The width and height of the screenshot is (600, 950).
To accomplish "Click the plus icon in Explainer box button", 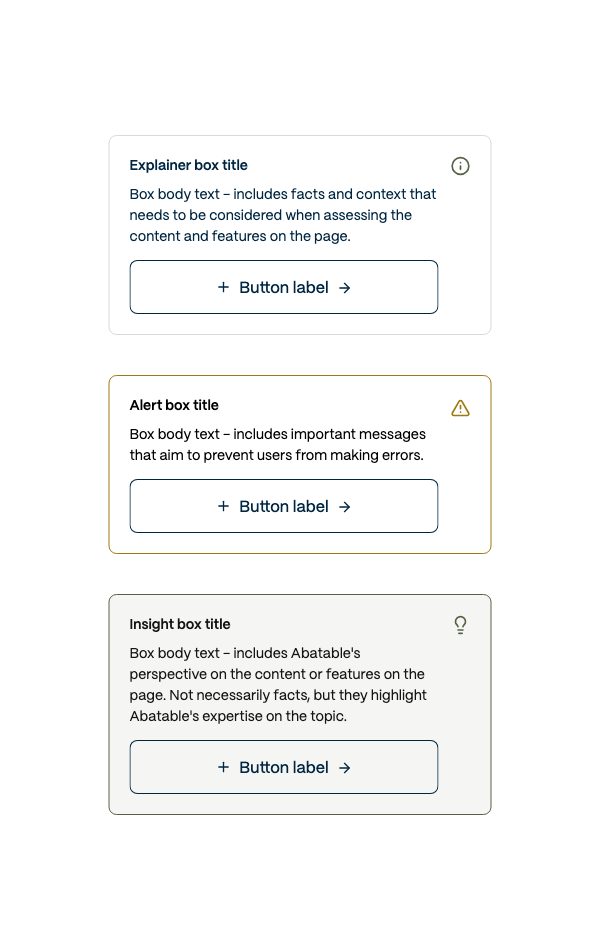I will [x=223, y=287].
